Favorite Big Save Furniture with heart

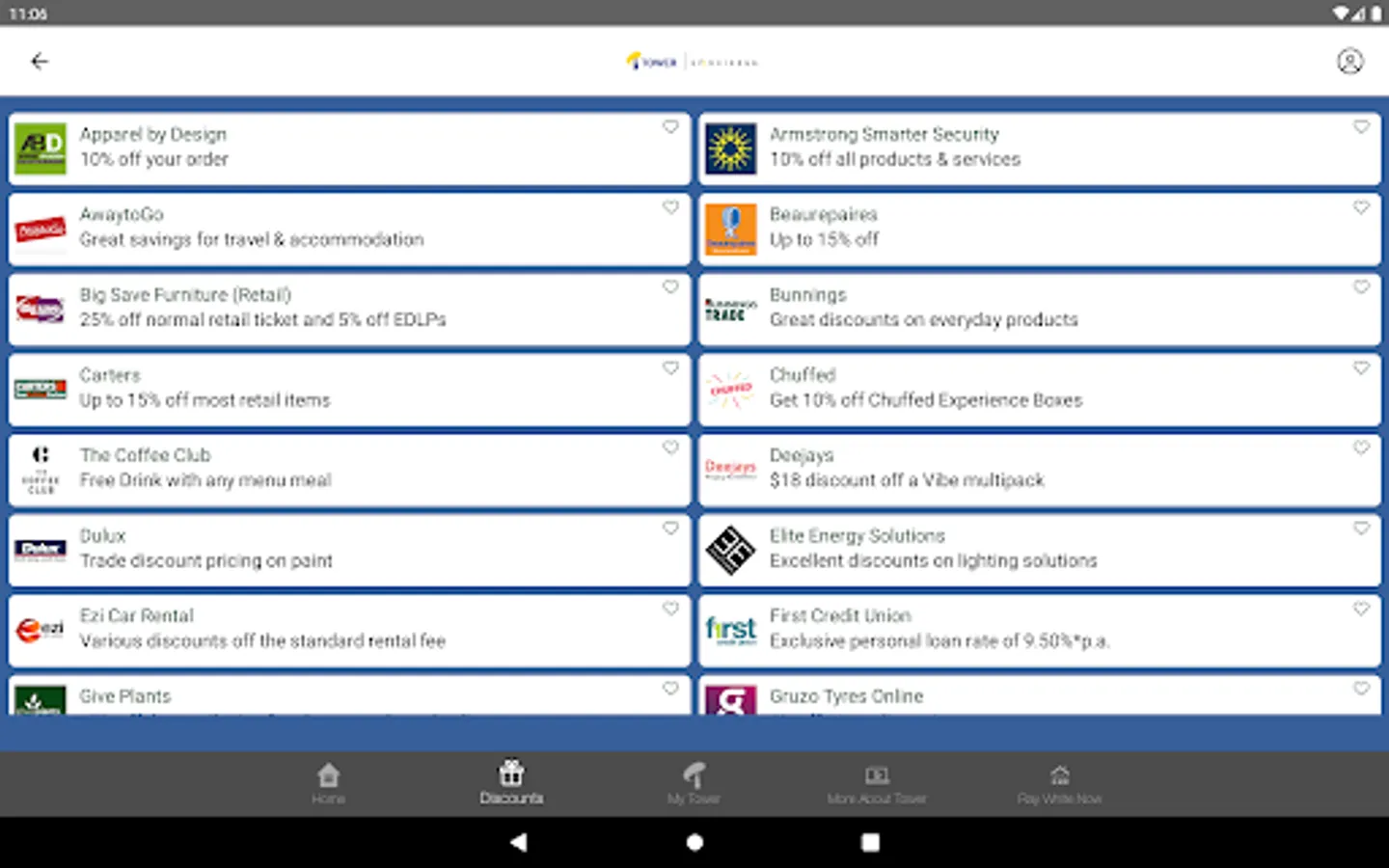click(670, 287)
